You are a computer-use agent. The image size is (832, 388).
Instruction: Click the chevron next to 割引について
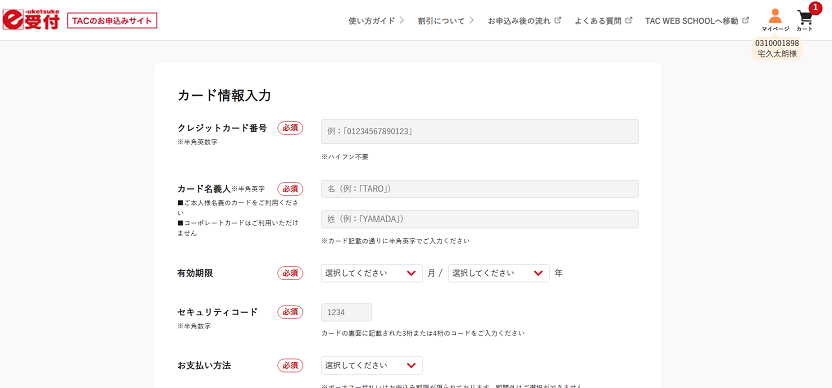(x=471, y=21)
